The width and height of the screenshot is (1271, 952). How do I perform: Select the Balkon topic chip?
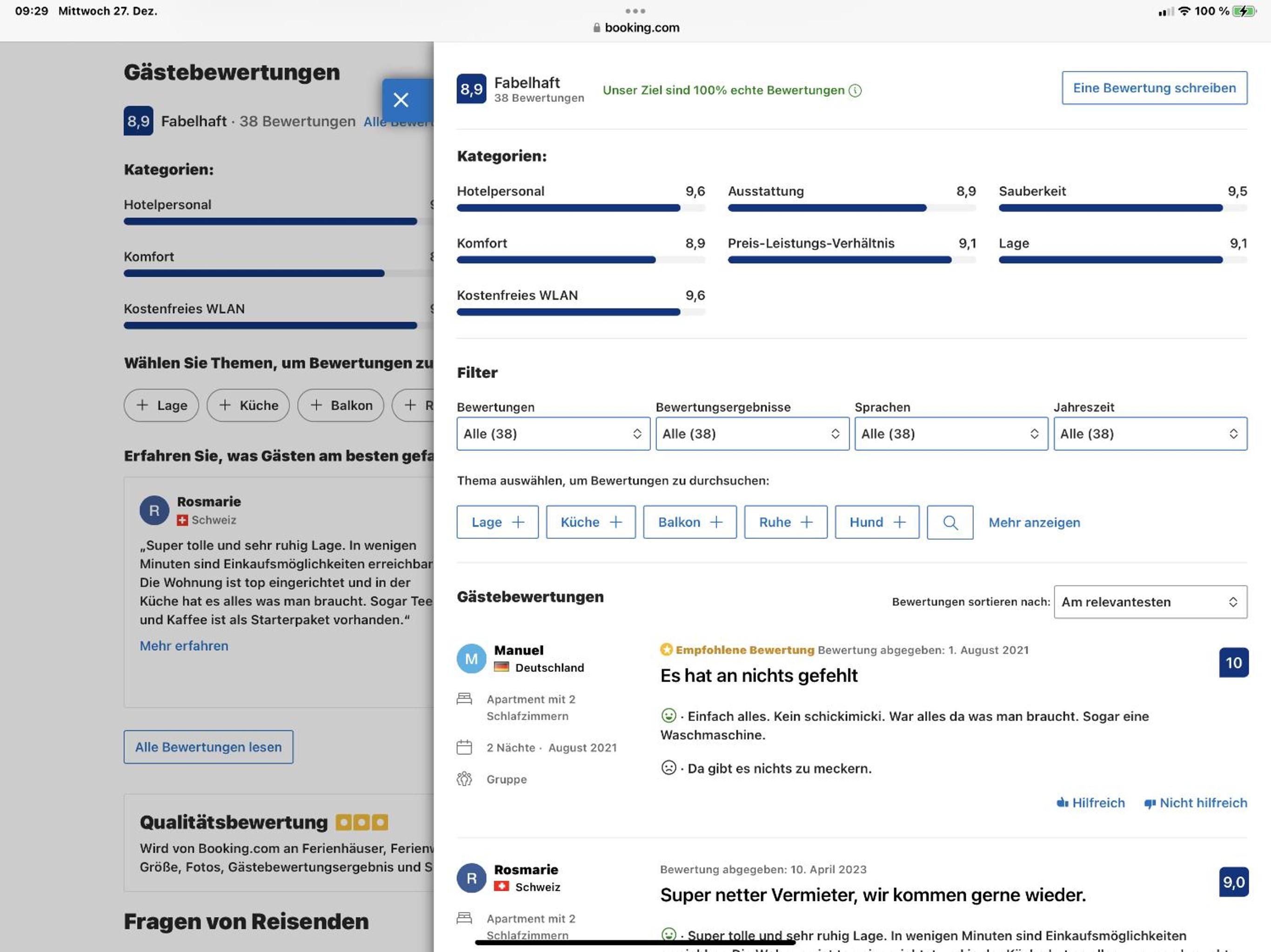689,522
